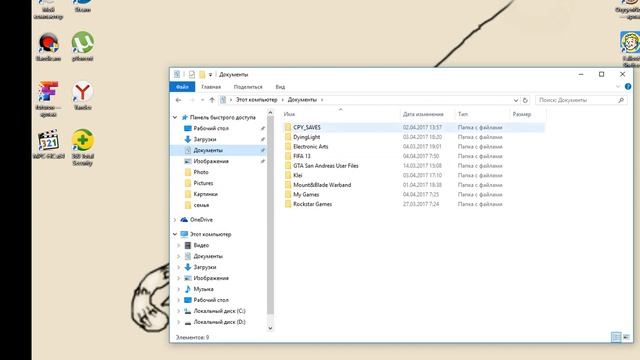Open Explorer help with the blue question mark
The width and height of the screenshot is (640, 360).
pos(628,87)
